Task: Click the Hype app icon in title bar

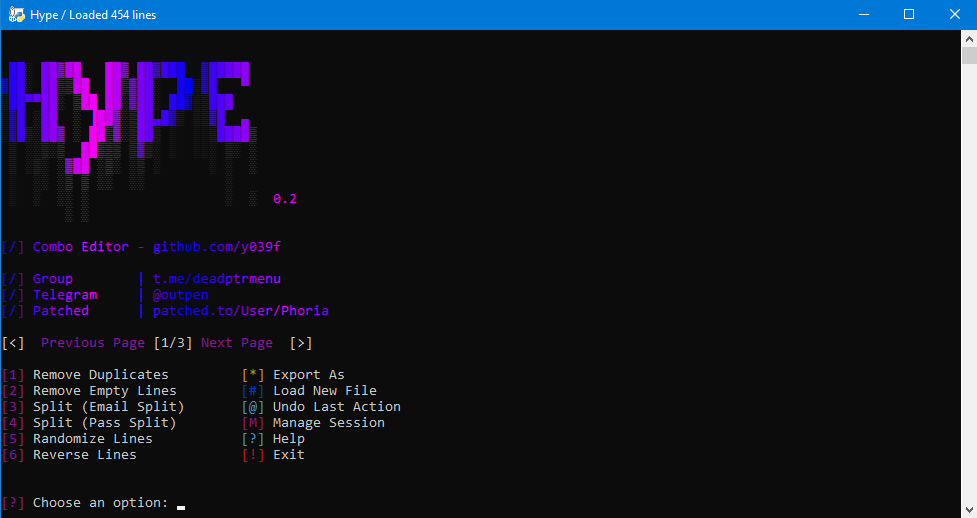Action: coord(16,14)
